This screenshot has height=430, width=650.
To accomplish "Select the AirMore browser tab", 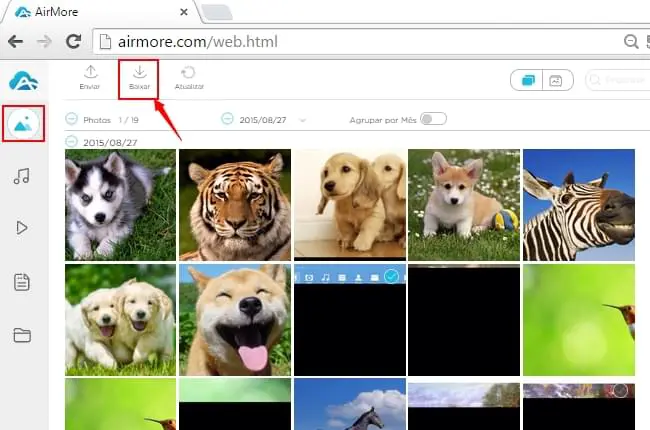I will click(x=99, y=12).
